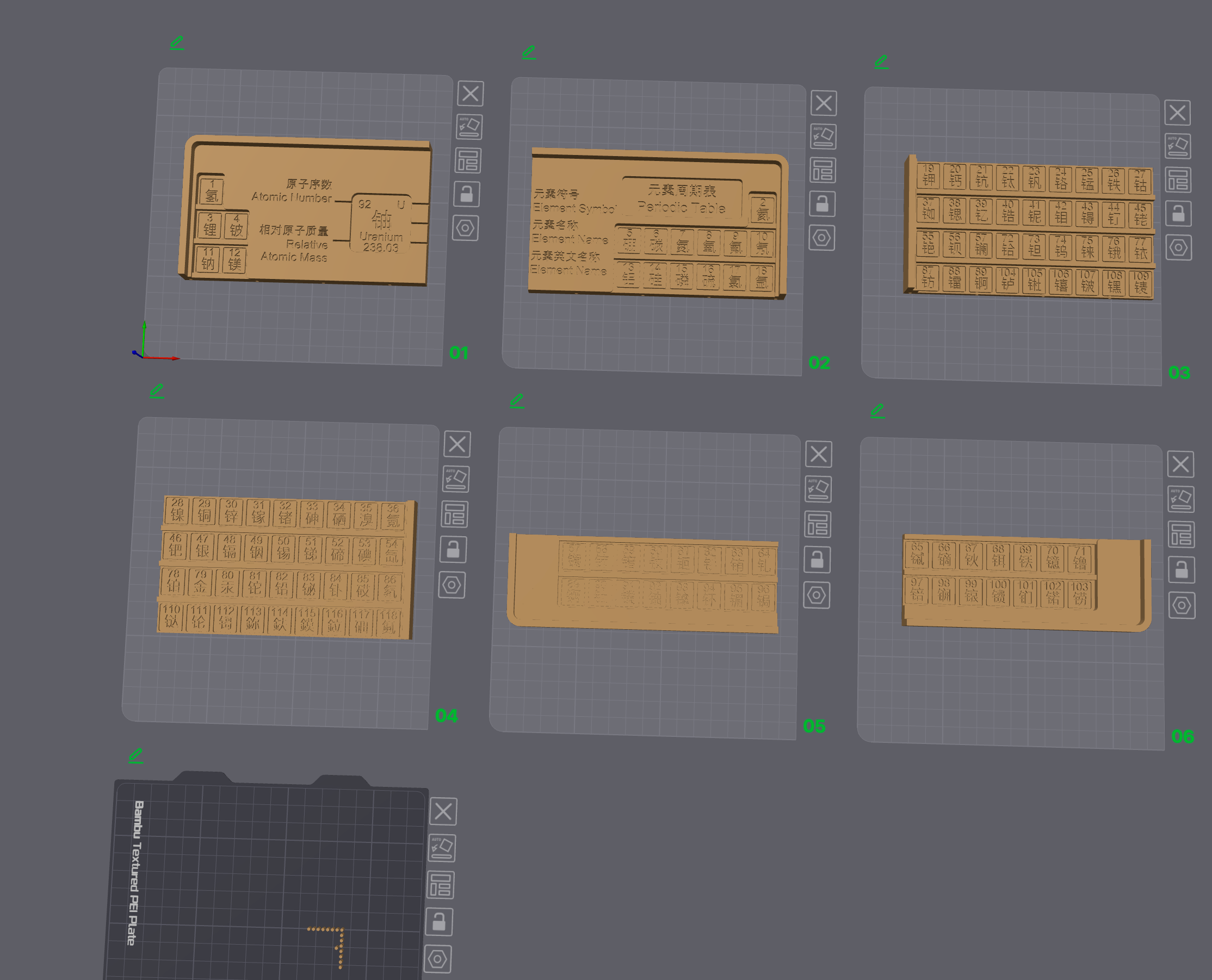Edit the name of plate 04
Viewport: 1212px width, 980px height.
click(157, 390)
